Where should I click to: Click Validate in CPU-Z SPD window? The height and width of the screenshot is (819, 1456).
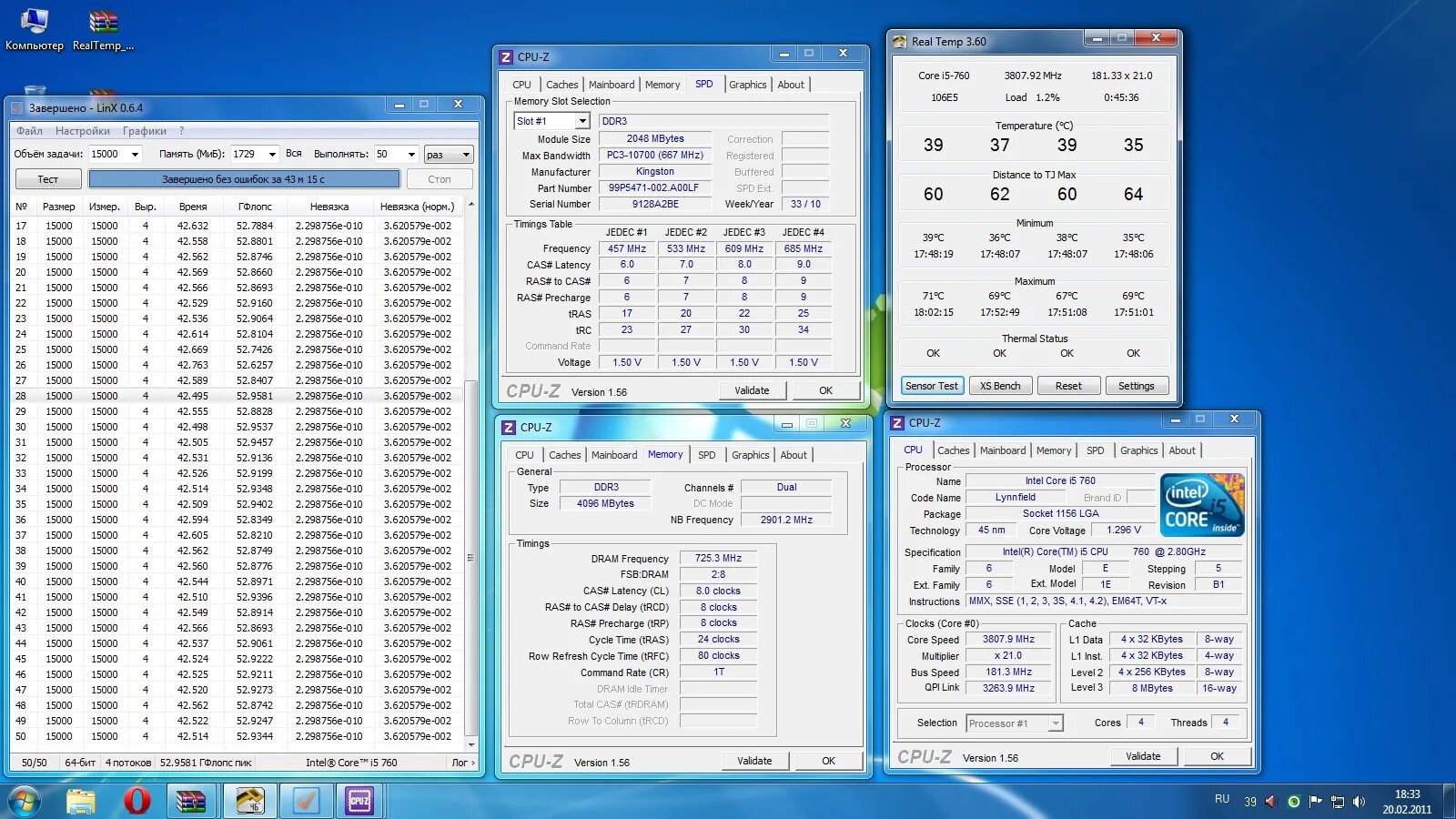click(752, 390)
